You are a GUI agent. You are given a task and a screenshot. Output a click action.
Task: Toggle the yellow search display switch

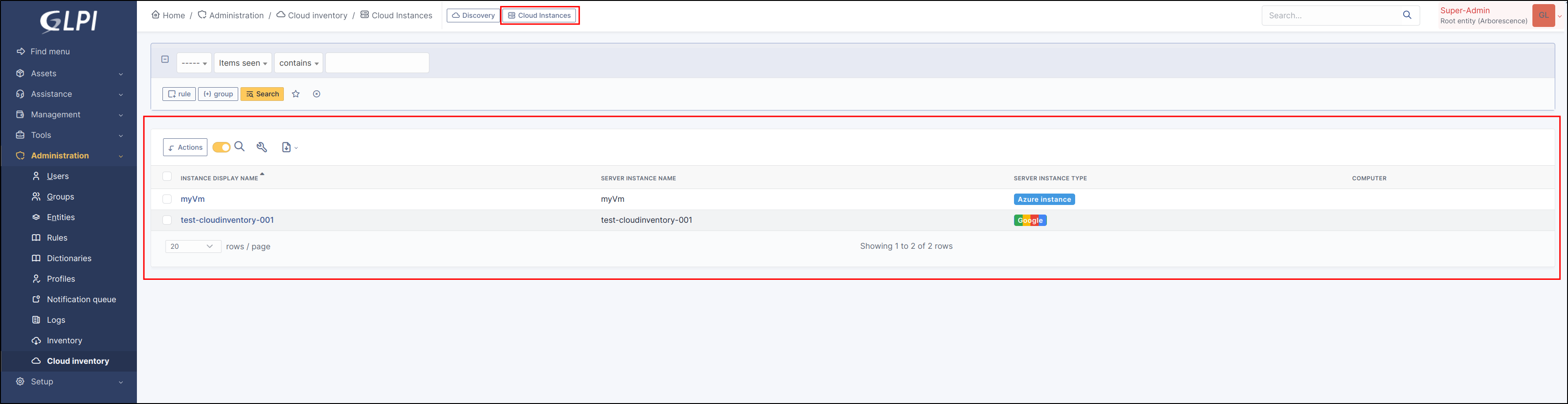click(222, 147)
